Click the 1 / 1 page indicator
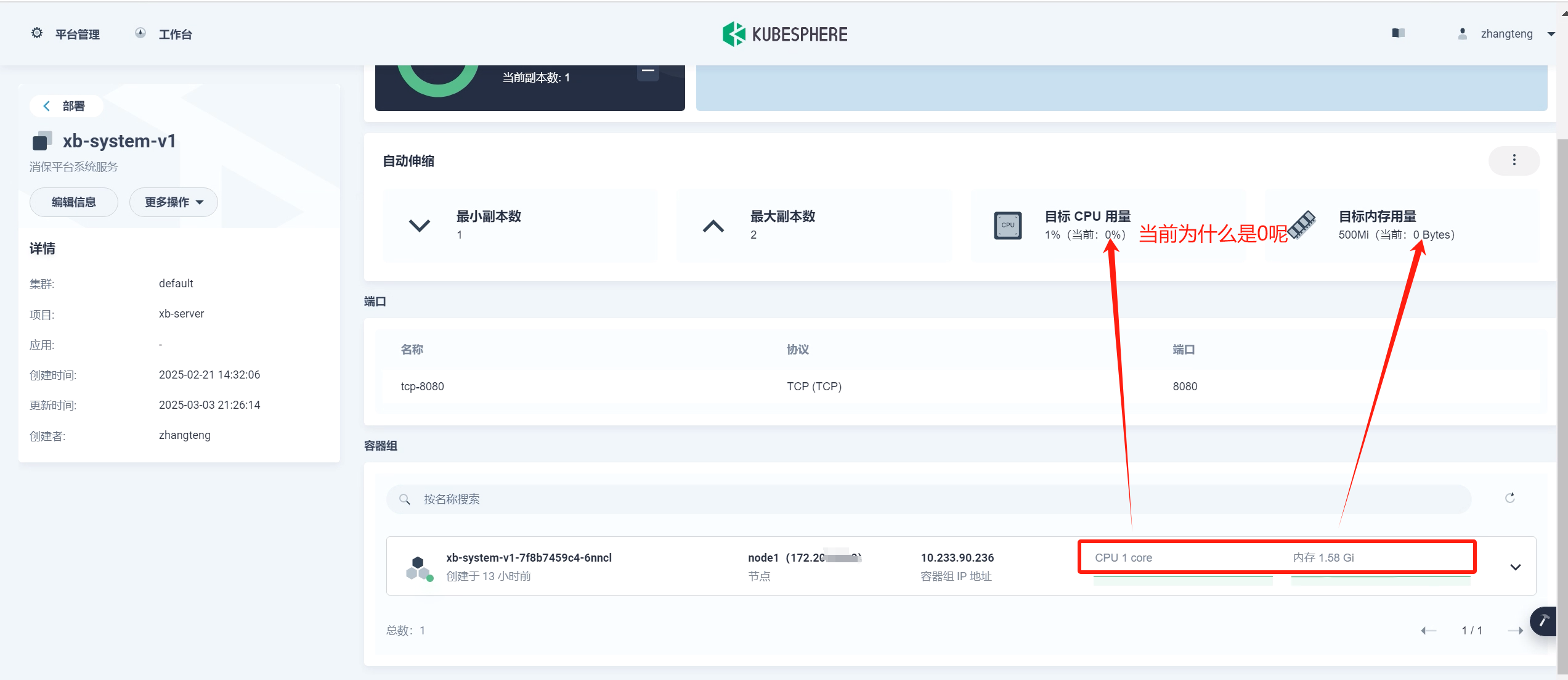 pyautogui.click(x=1472, y=630)
